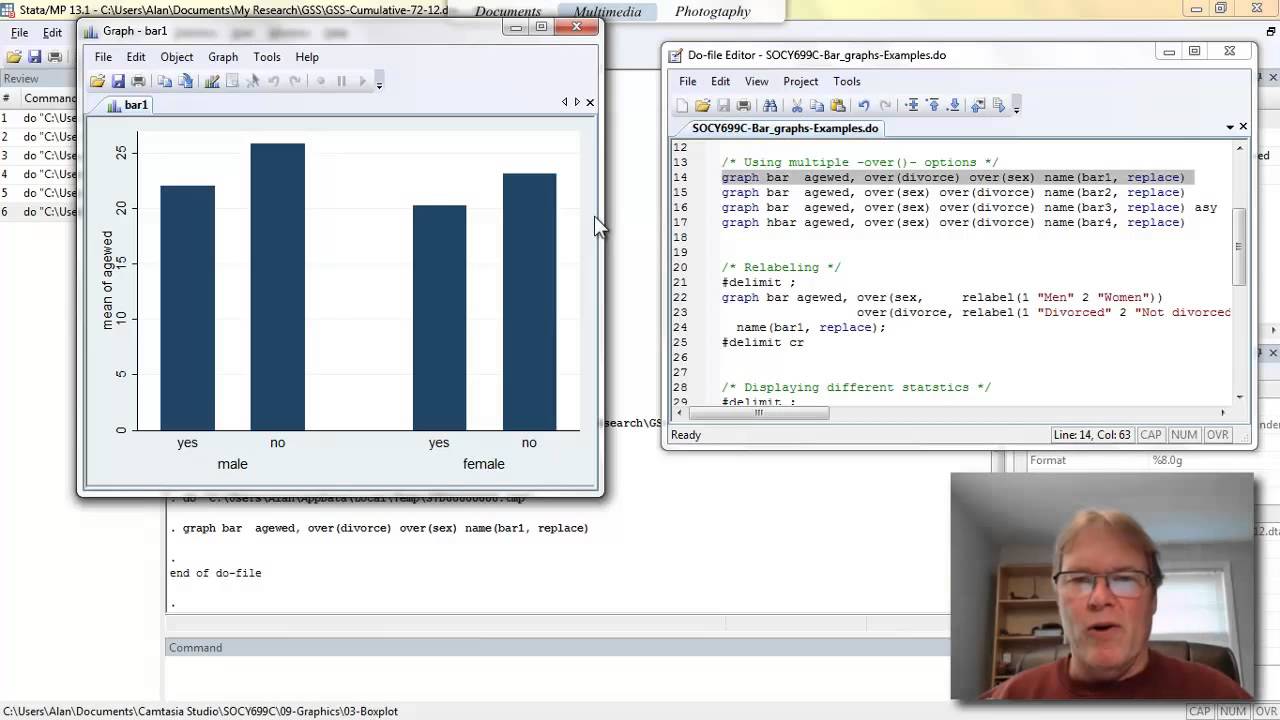
Task: Click Show file in viewer icon
Action: (978, 105)
